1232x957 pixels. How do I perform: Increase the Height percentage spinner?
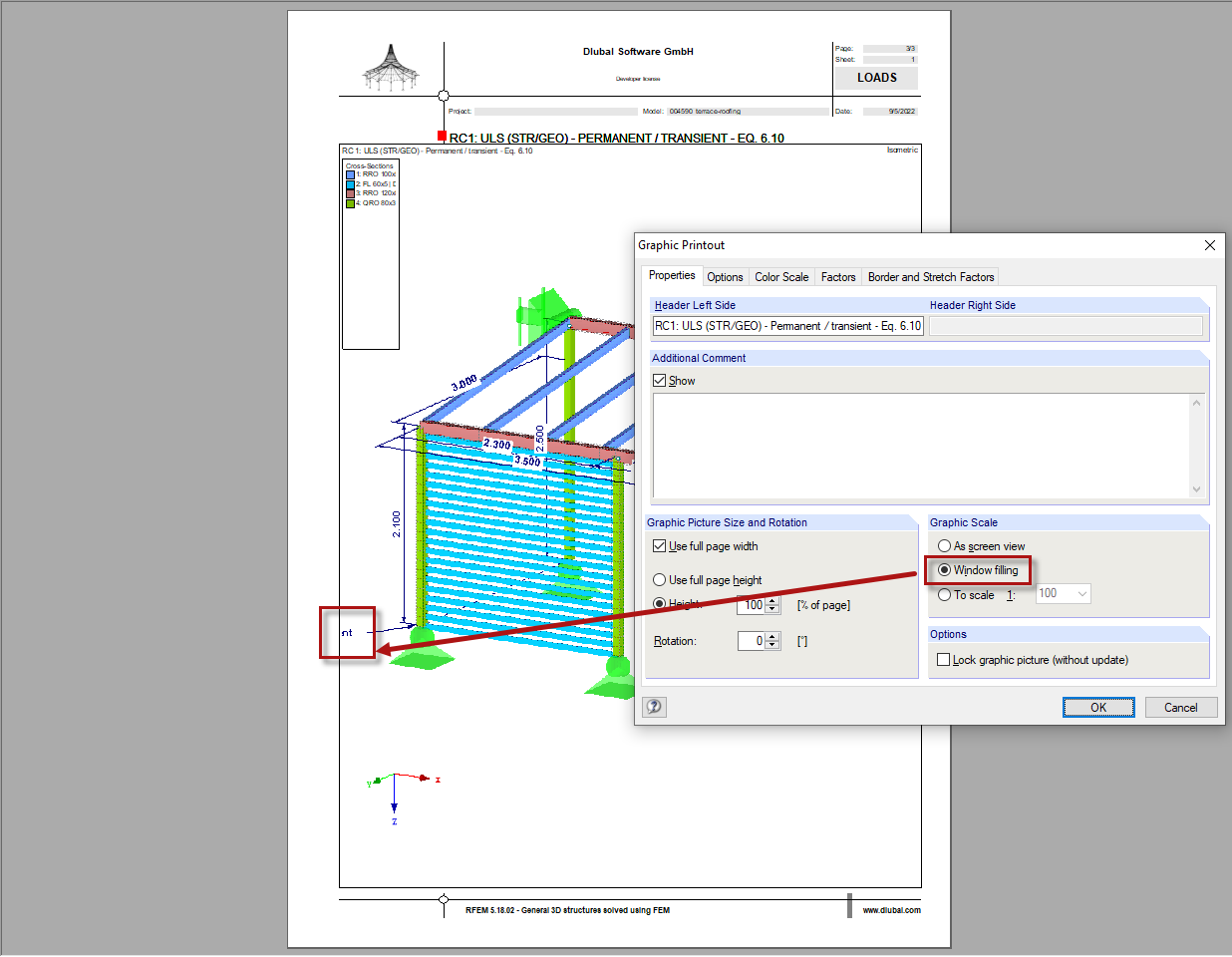[x=772, y=601]
